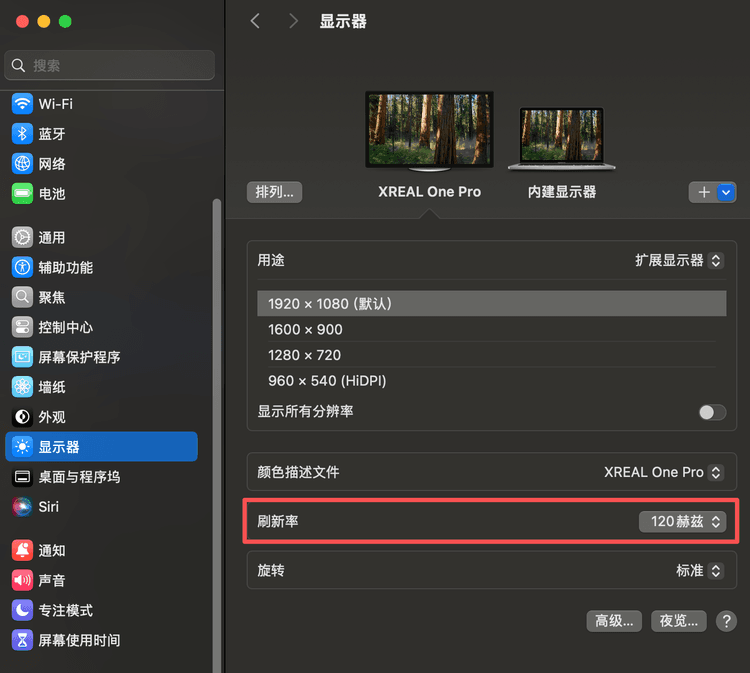This screenshot has height=673, width=750.
Task: Click the 高级... button
Action: point(613,621)
